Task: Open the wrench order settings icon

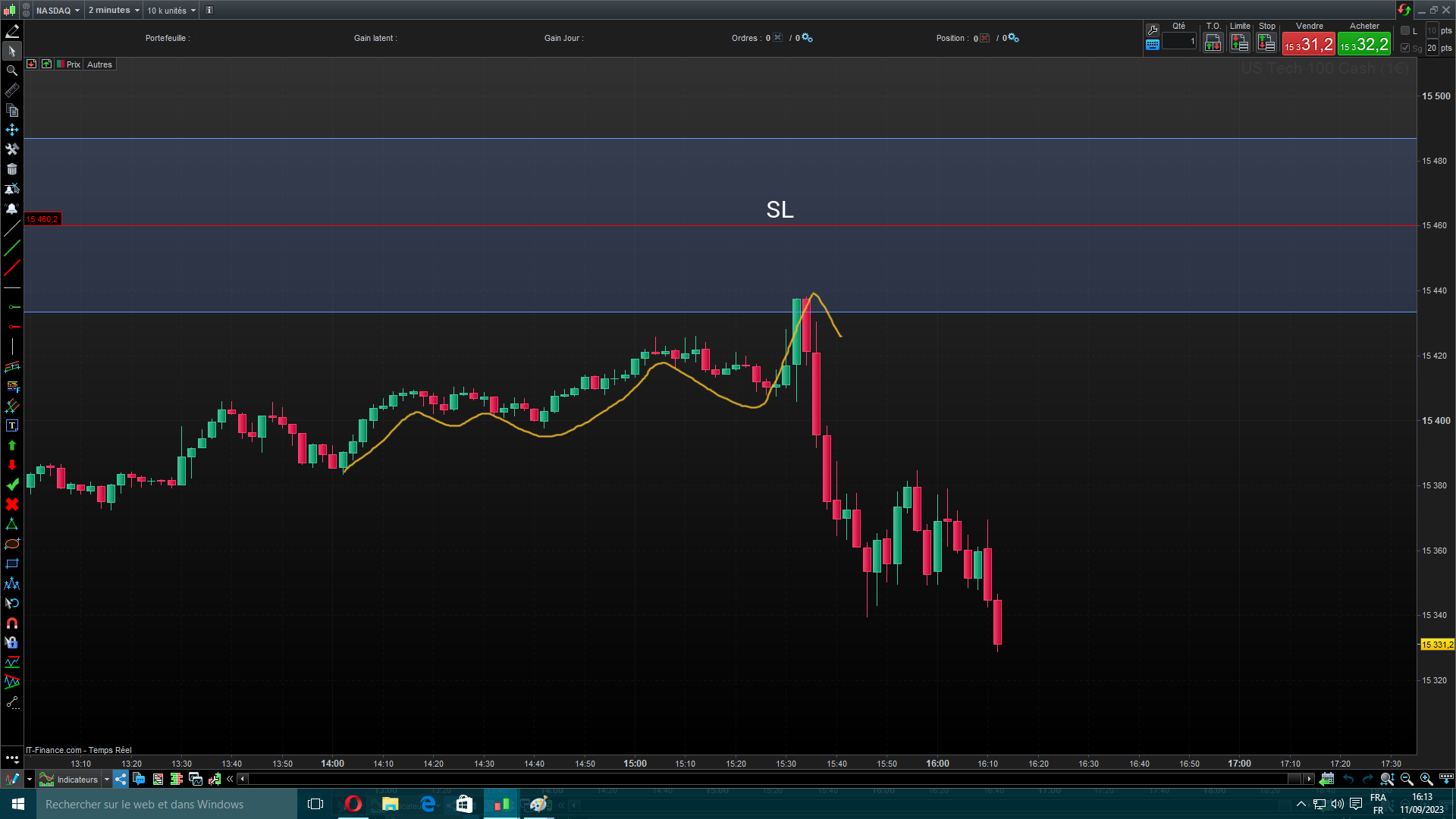Action: click(x=1153, y=30)
